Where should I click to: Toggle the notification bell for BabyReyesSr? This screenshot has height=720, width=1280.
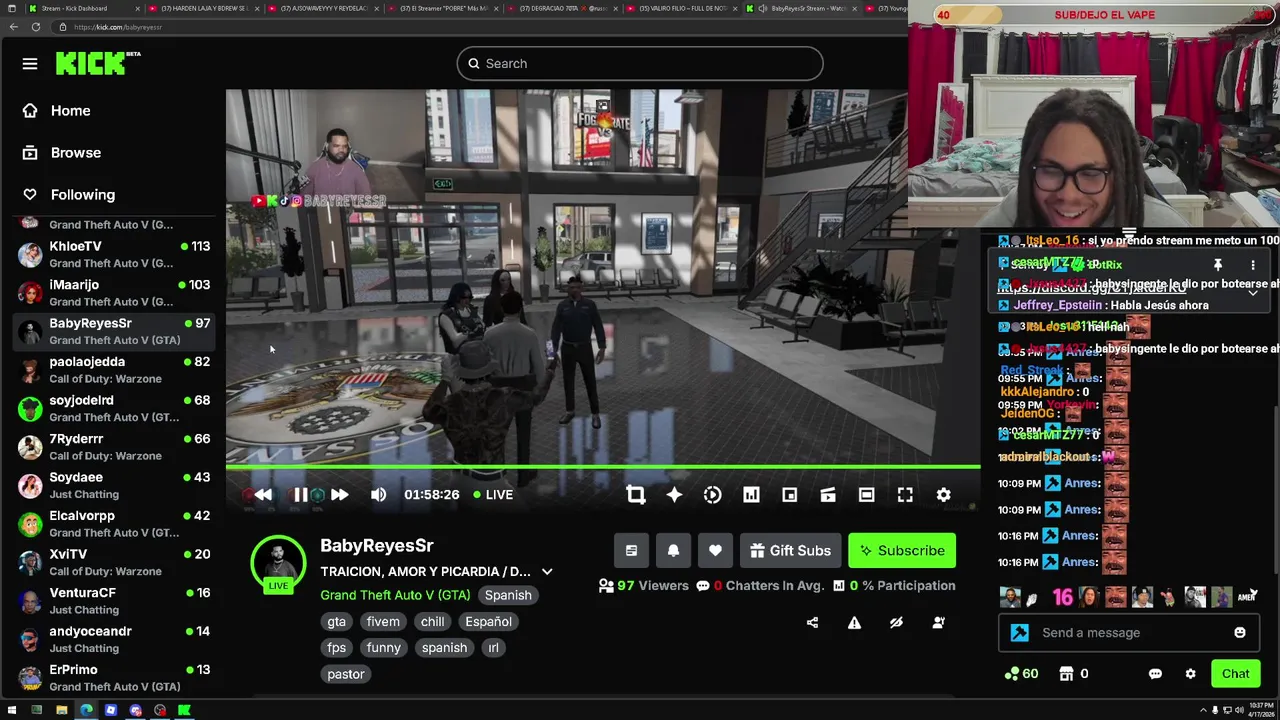pos(673,551)
